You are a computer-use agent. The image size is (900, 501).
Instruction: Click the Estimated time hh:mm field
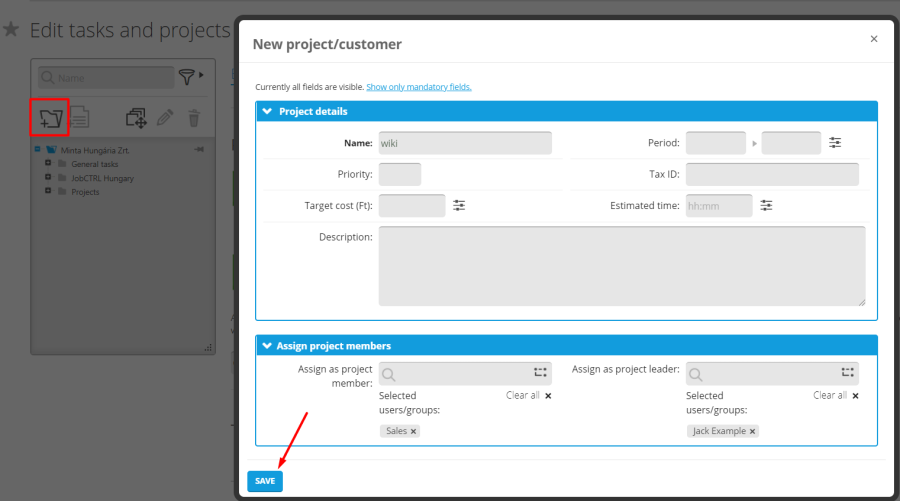coord(719,205)
